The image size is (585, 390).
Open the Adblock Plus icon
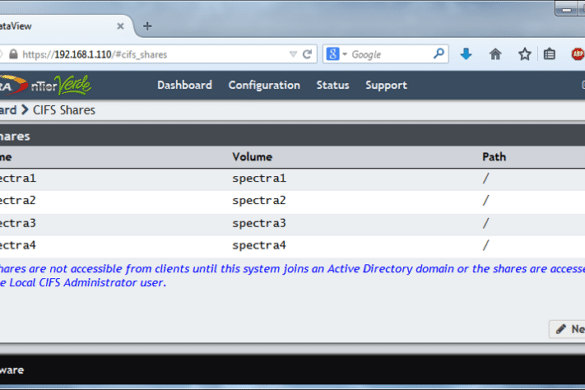[x=578, y=54]
